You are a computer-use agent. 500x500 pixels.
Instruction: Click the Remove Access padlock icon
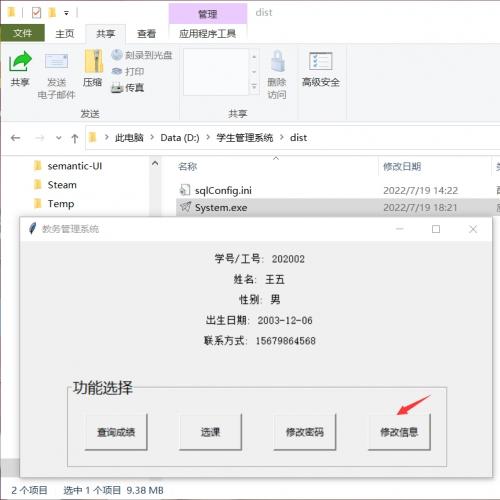pyautogui.click(x=278, y=61)
